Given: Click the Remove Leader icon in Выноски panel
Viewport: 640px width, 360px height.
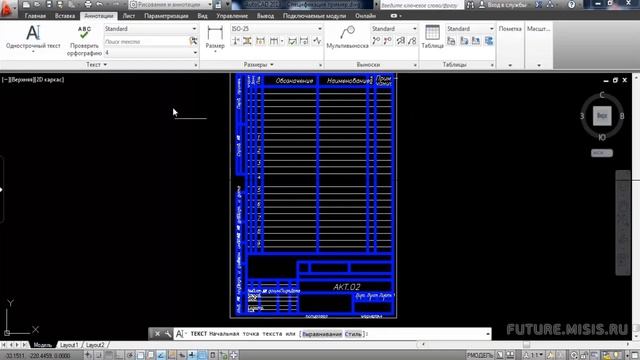Looking at the screenshot, I should 387,41.
